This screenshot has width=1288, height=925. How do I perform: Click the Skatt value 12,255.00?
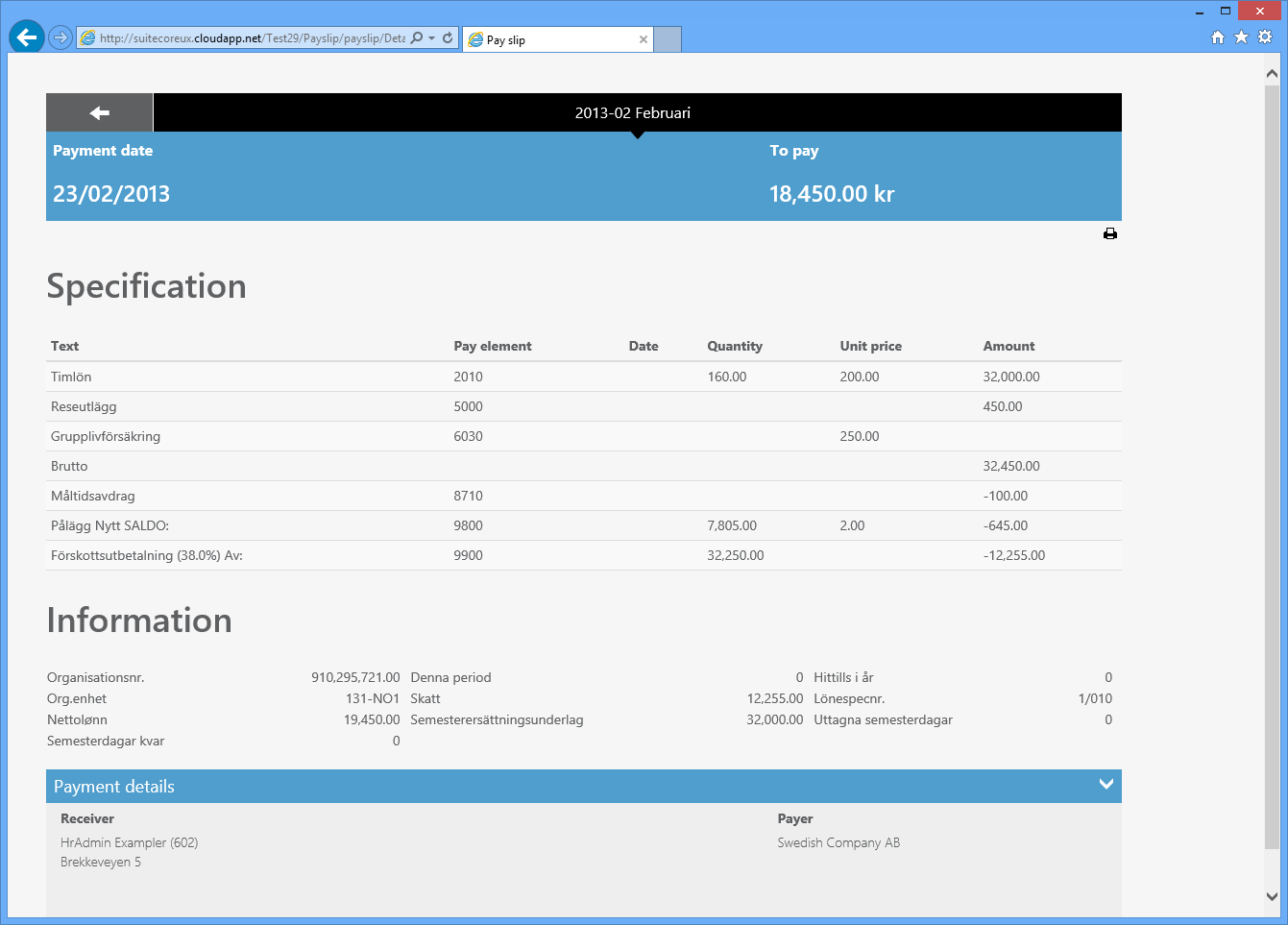[775, 698]
